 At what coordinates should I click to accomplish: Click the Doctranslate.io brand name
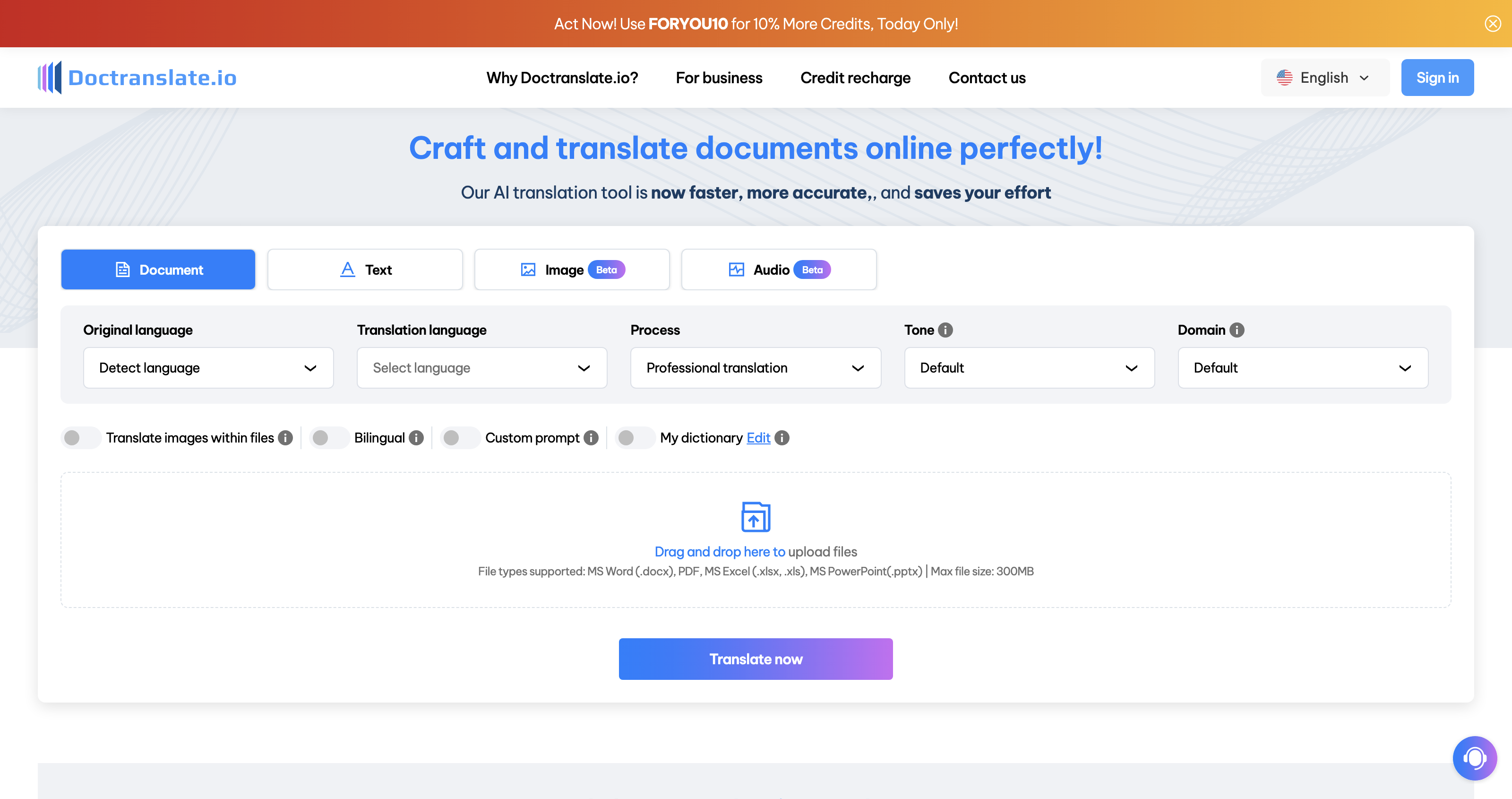153,78
